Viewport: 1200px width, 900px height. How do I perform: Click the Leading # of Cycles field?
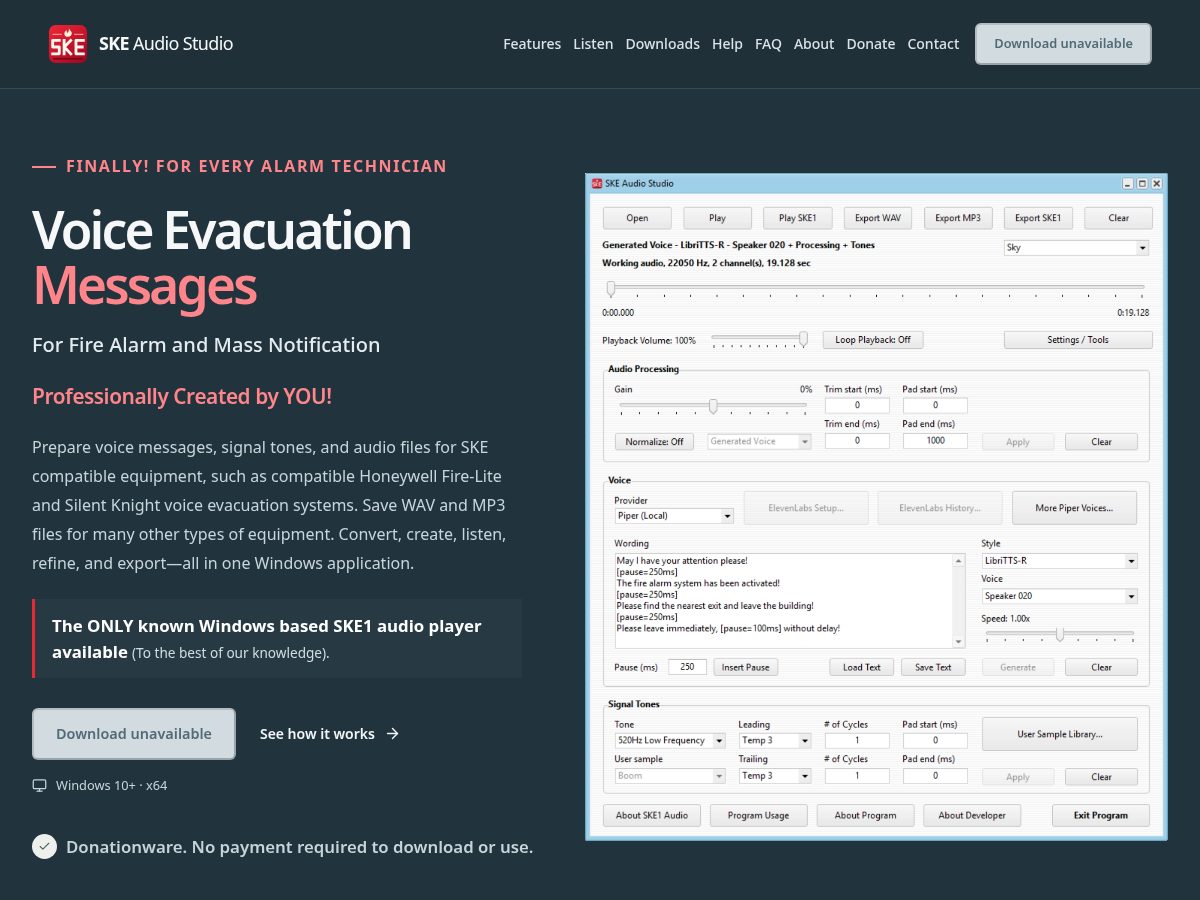click(x=857, y=741)
